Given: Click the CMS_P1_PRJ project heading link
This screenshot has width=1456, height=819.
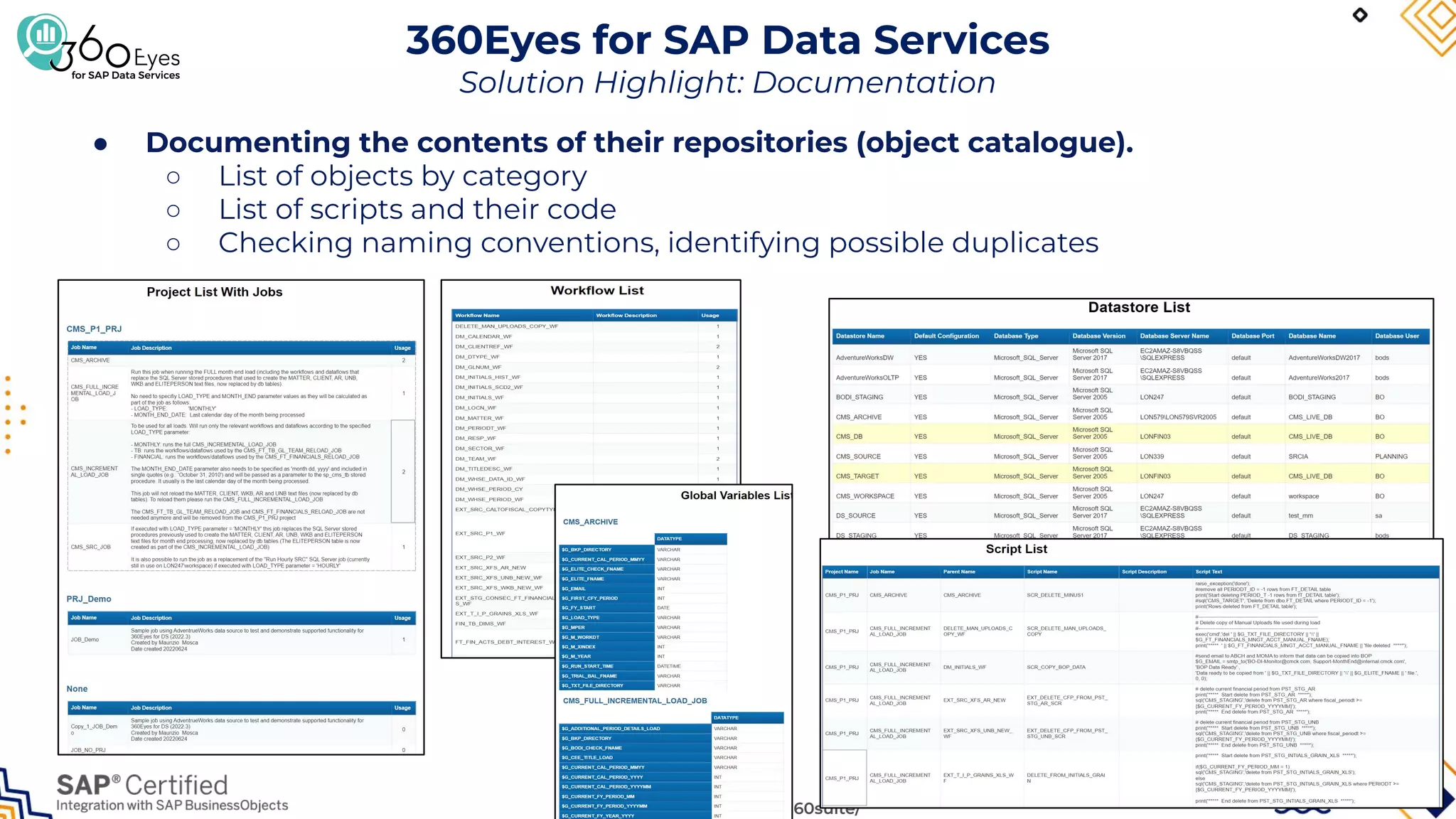Looking at the screenshot, I should click(x=94, y=329).
